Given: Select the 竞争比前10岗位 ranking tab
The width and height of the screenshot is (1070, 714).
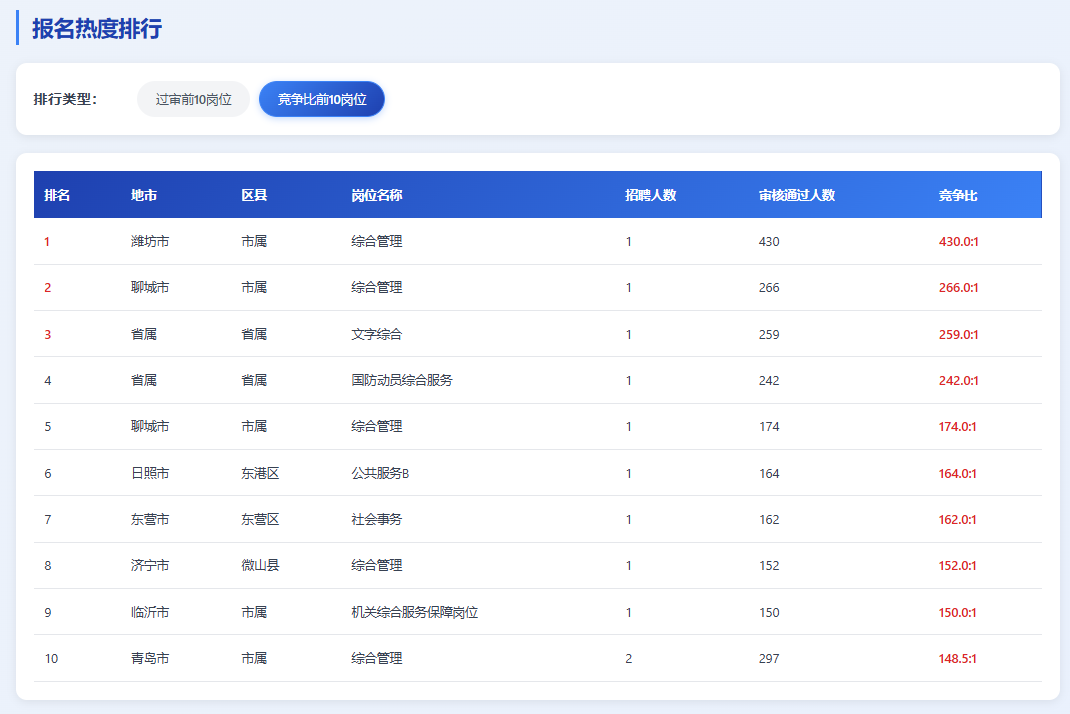Looking at the screenshot, I should 322,99.
